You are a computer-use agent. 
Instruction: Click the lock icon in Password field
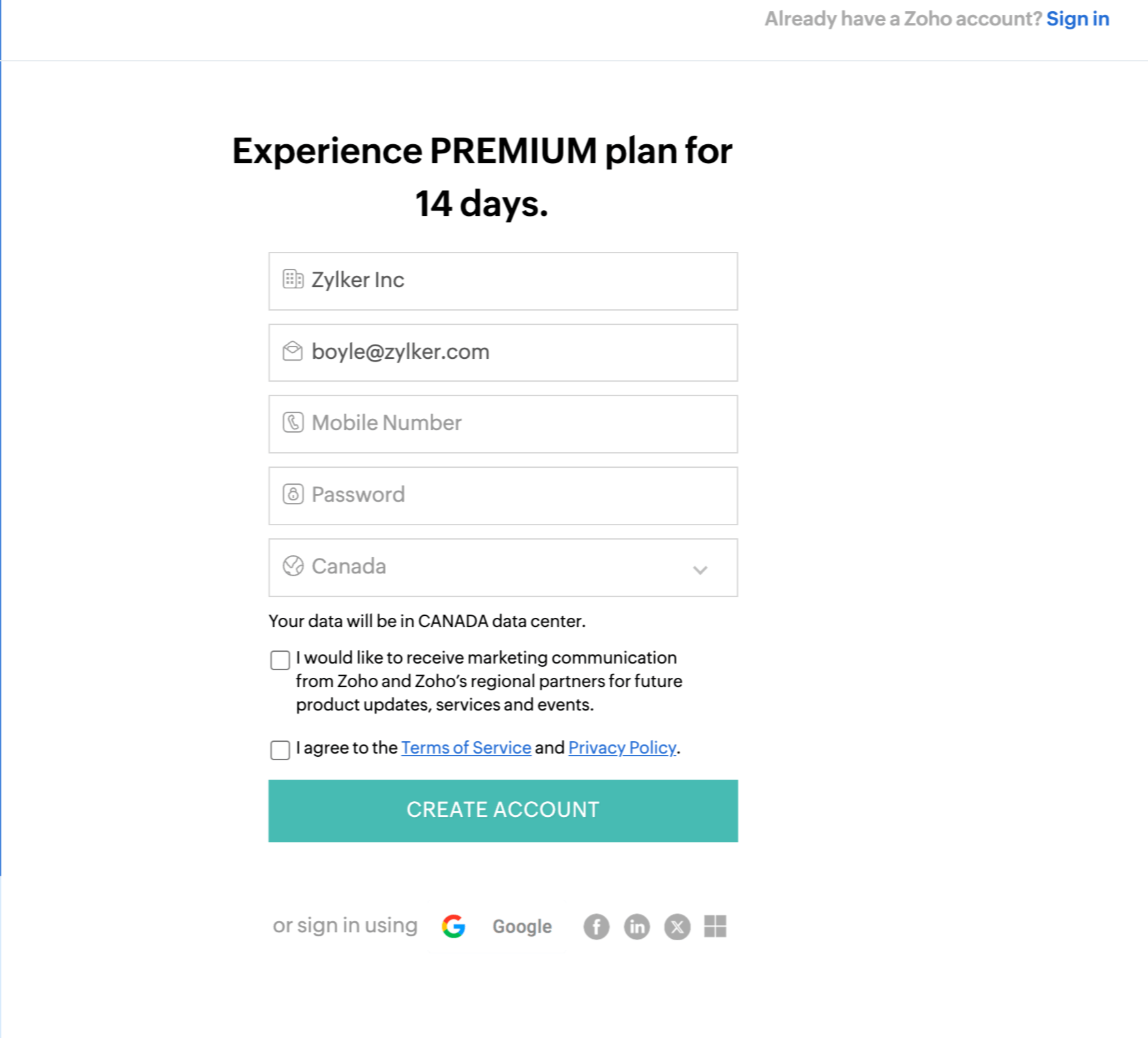tap(293, 495)
